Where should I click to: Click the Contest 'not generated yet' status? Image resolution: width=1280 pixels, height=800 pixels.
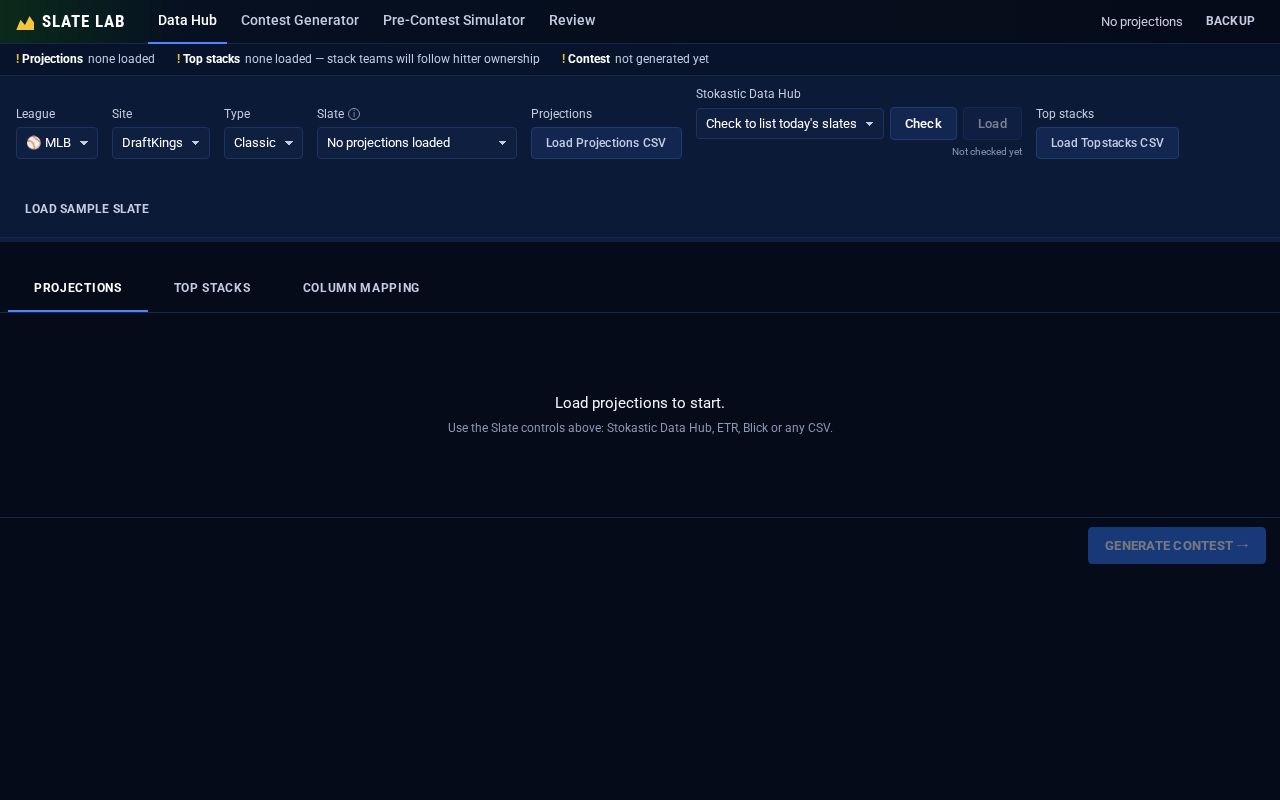pos(635,59)
